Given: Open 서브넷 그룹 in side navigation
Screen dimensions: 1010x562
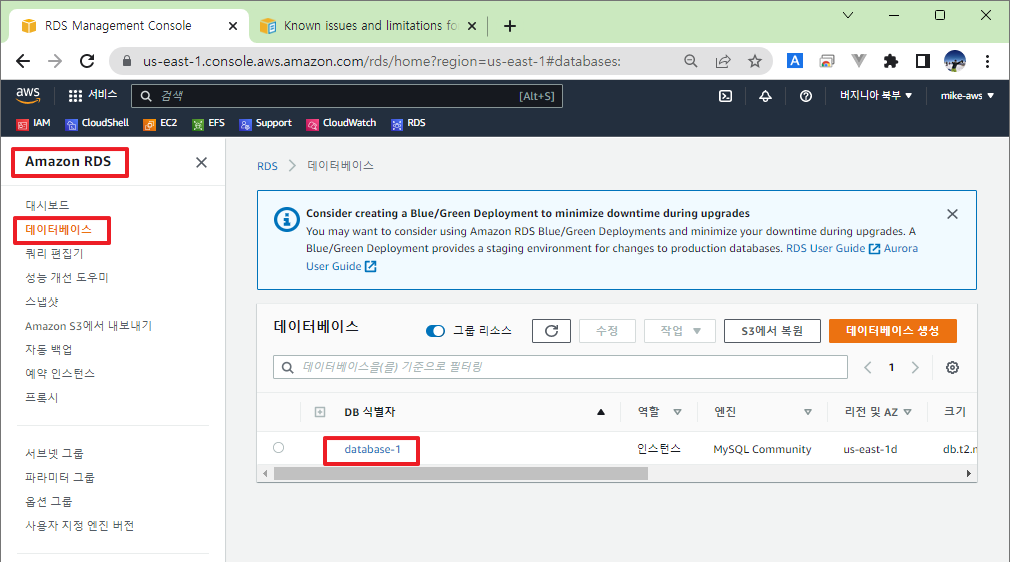Looking at the screenshot, I should click(54, 453).
